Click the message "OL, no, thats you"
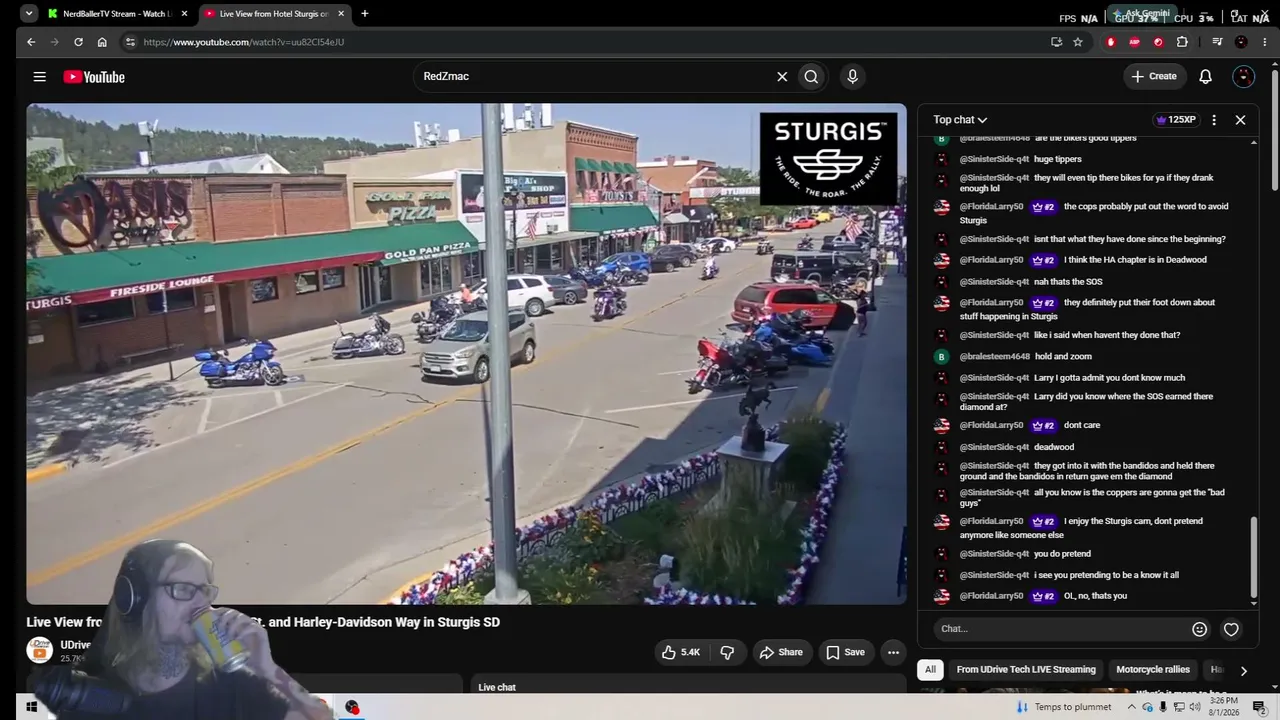The image size is (1280, 720). [x=1095, y=596]
